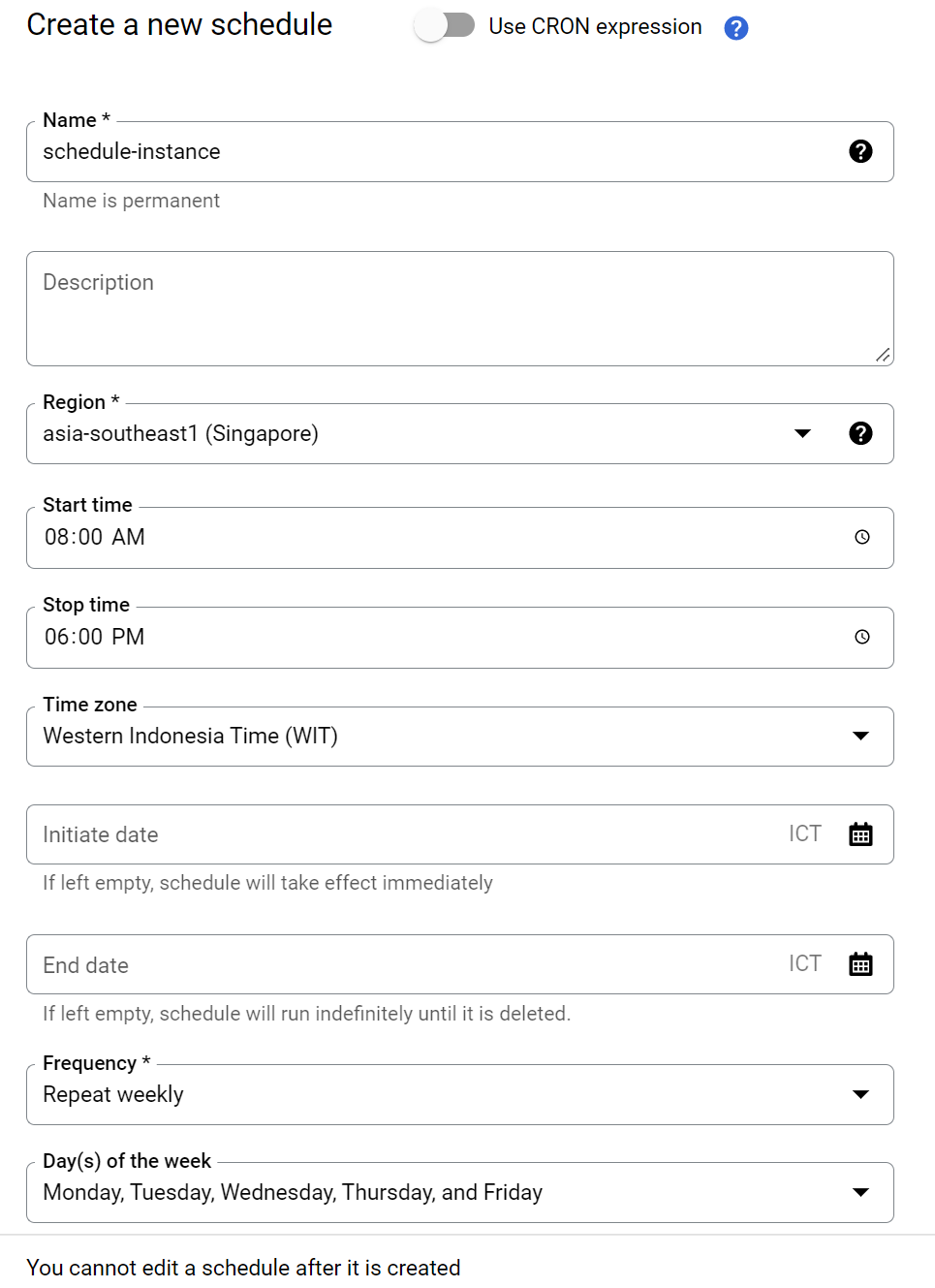Click the Name field help icon

click(860, 151)
